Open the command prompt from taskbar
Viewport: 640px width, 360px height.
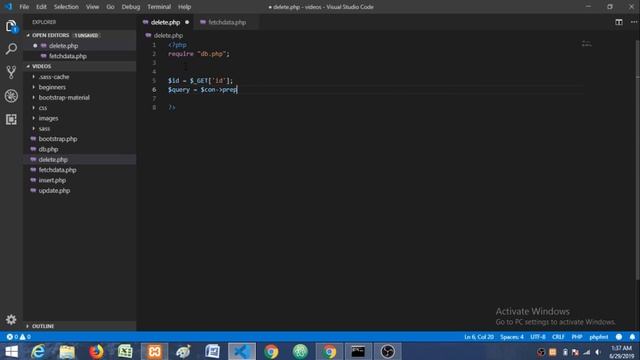pos(358,351)
